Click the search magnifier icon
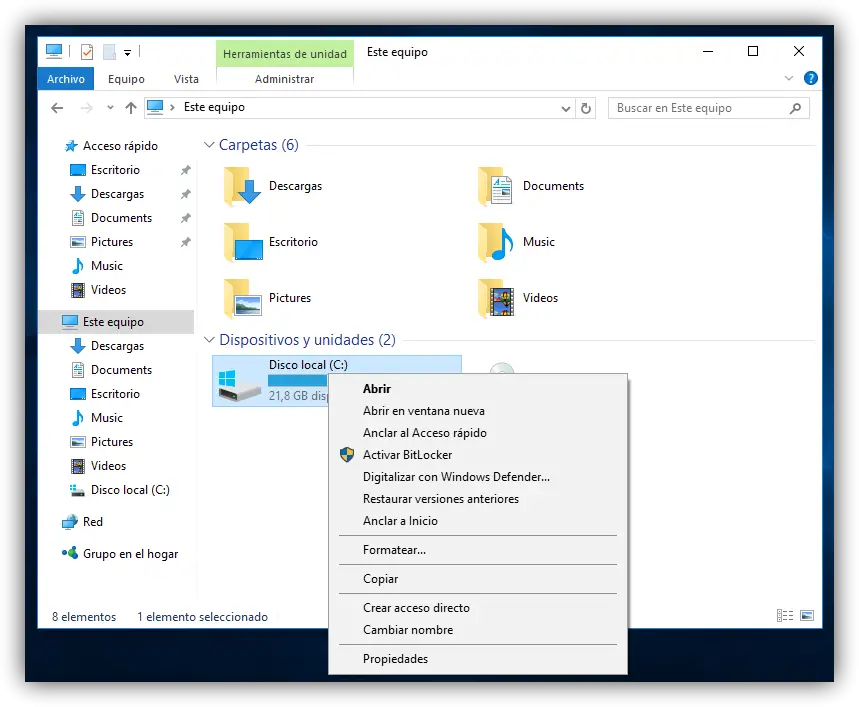 [x=795, y=108]
